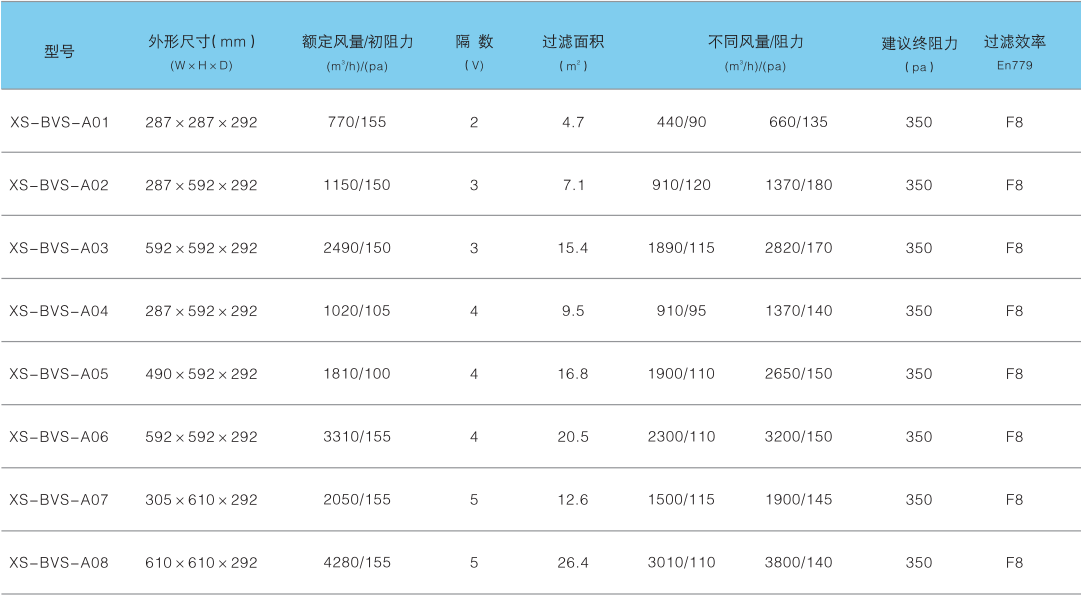Screen dimensions: 1081x596
Task: Select model cell XS-BVS-A03
Action: point(59,248)
